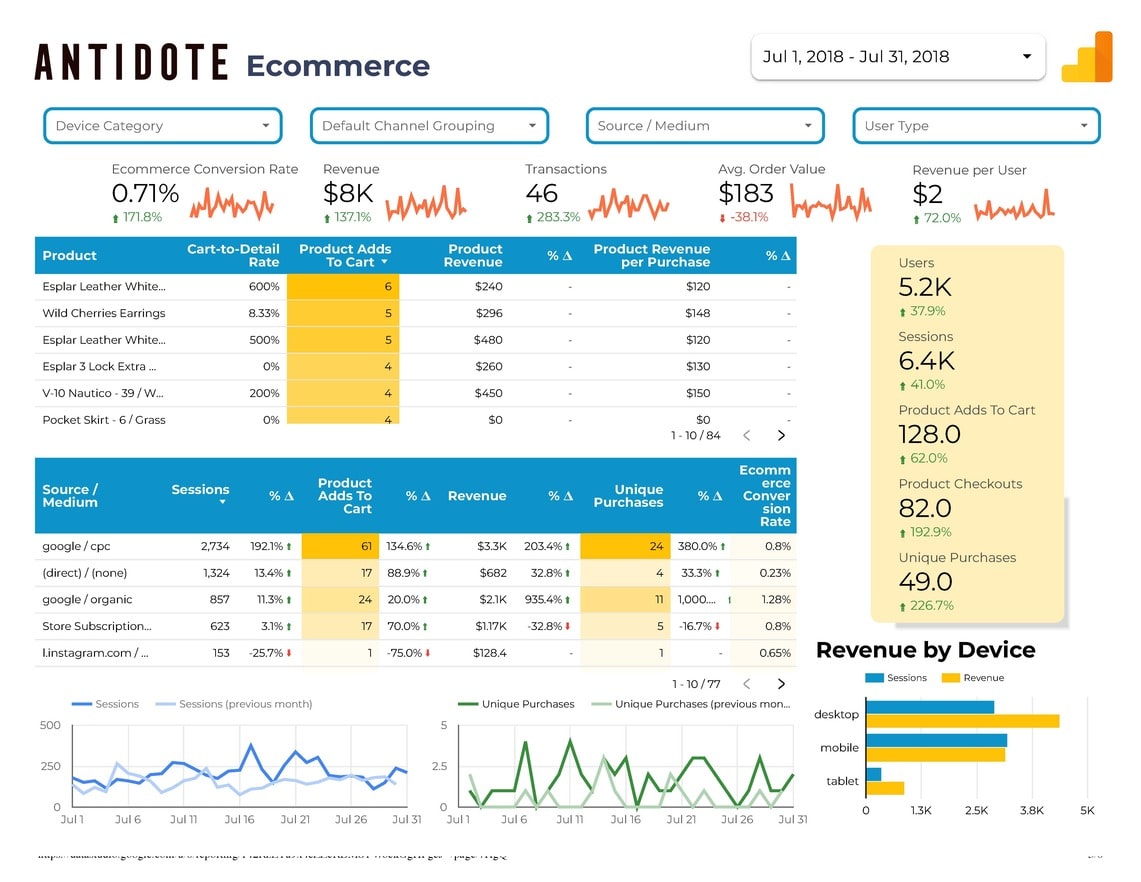Sort Source/Medium table by Sessions header
1141x882 pixels.
tap(200, 490)
